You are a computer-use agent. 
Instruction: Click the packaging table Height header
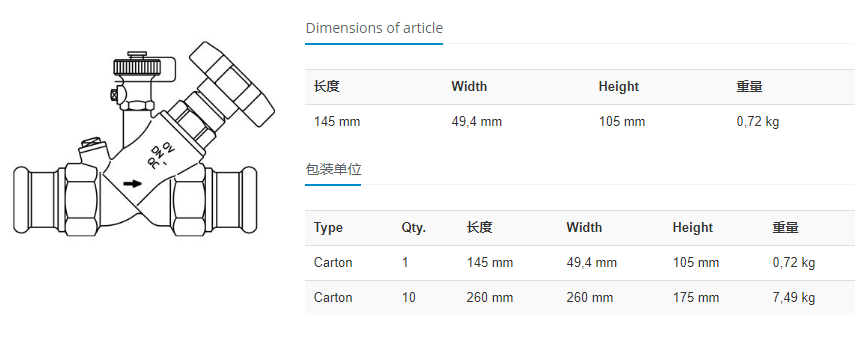click(693, 227)
